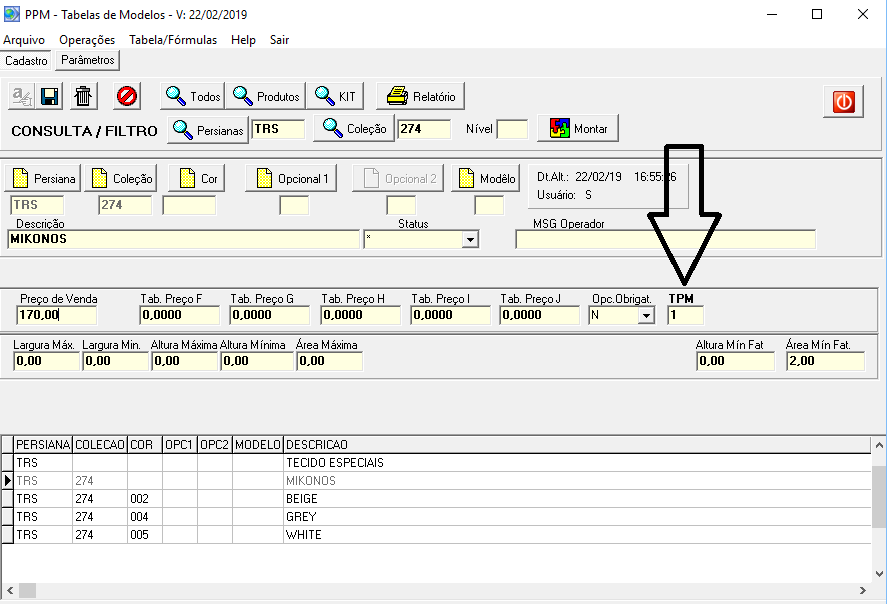The width and height of the screenshot is (887, 604).
Task: Click the Descrição field with MIKONOS
Action: [183, 239]
